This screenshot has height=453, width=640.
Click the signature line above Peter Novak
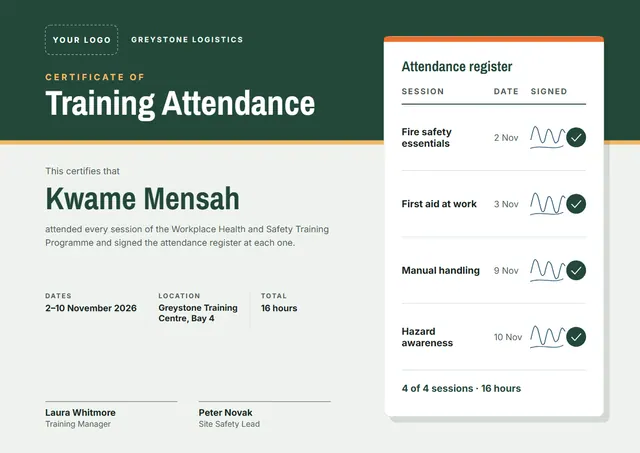265,402
